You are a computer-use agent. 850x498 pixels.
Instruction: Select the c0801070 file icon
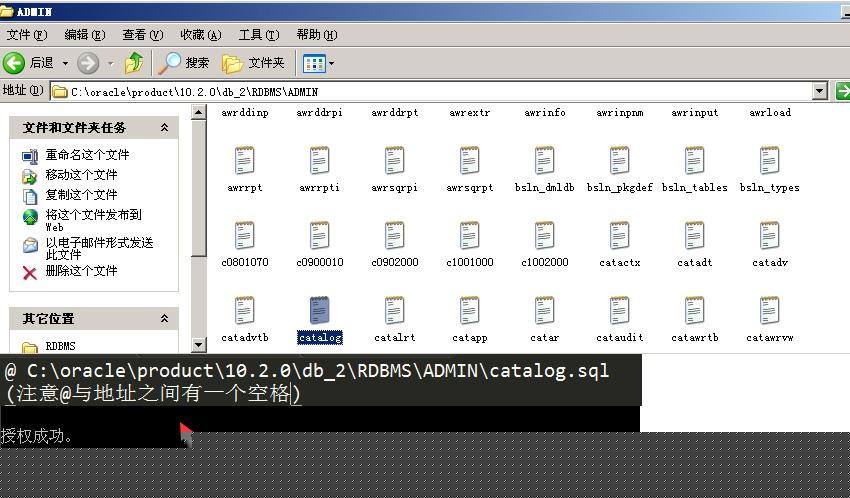coord(244,236)
